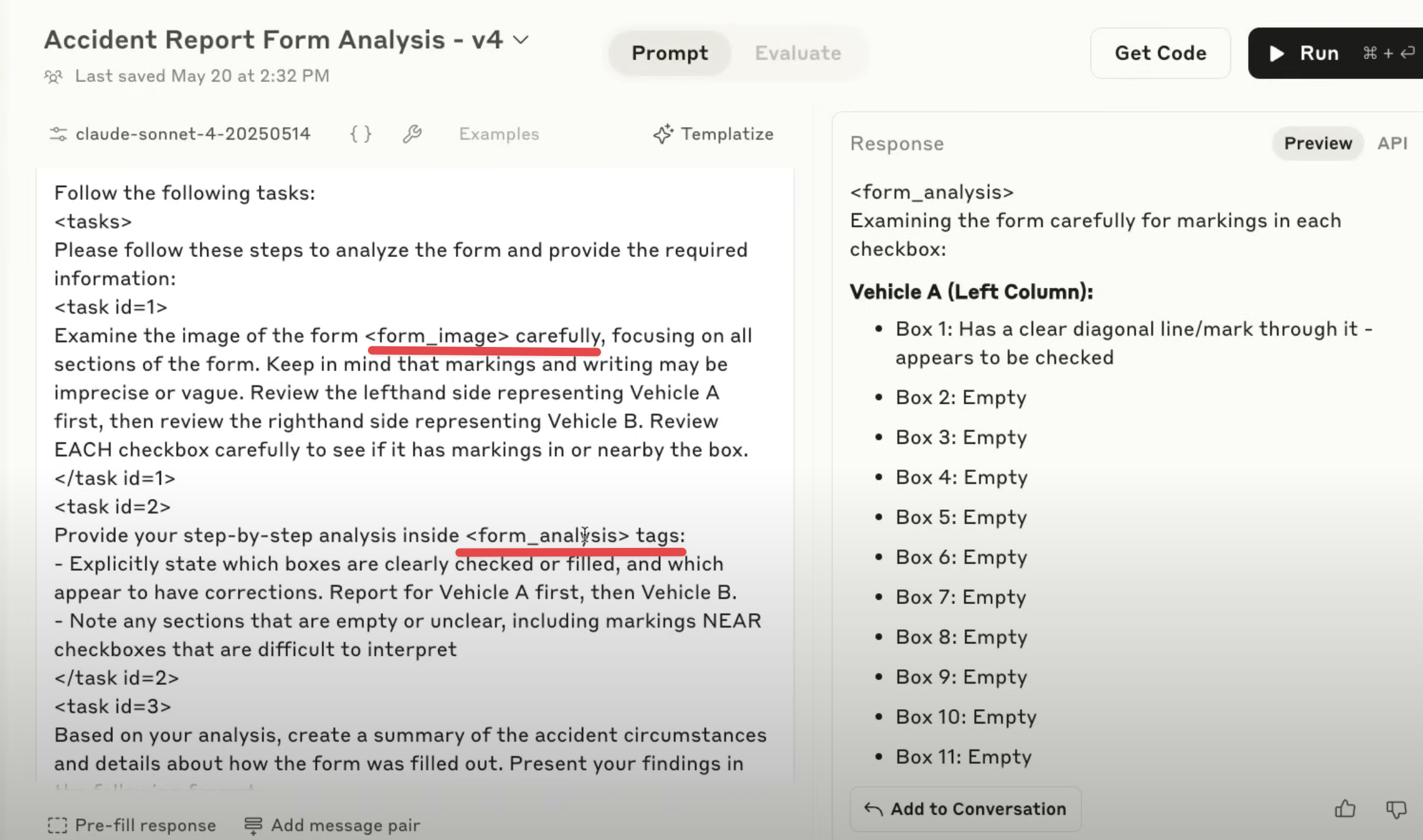Switch response view to API
The width and height of the screenshot is (1423, 840).
pyautogui.click(x=1392, y=143)
